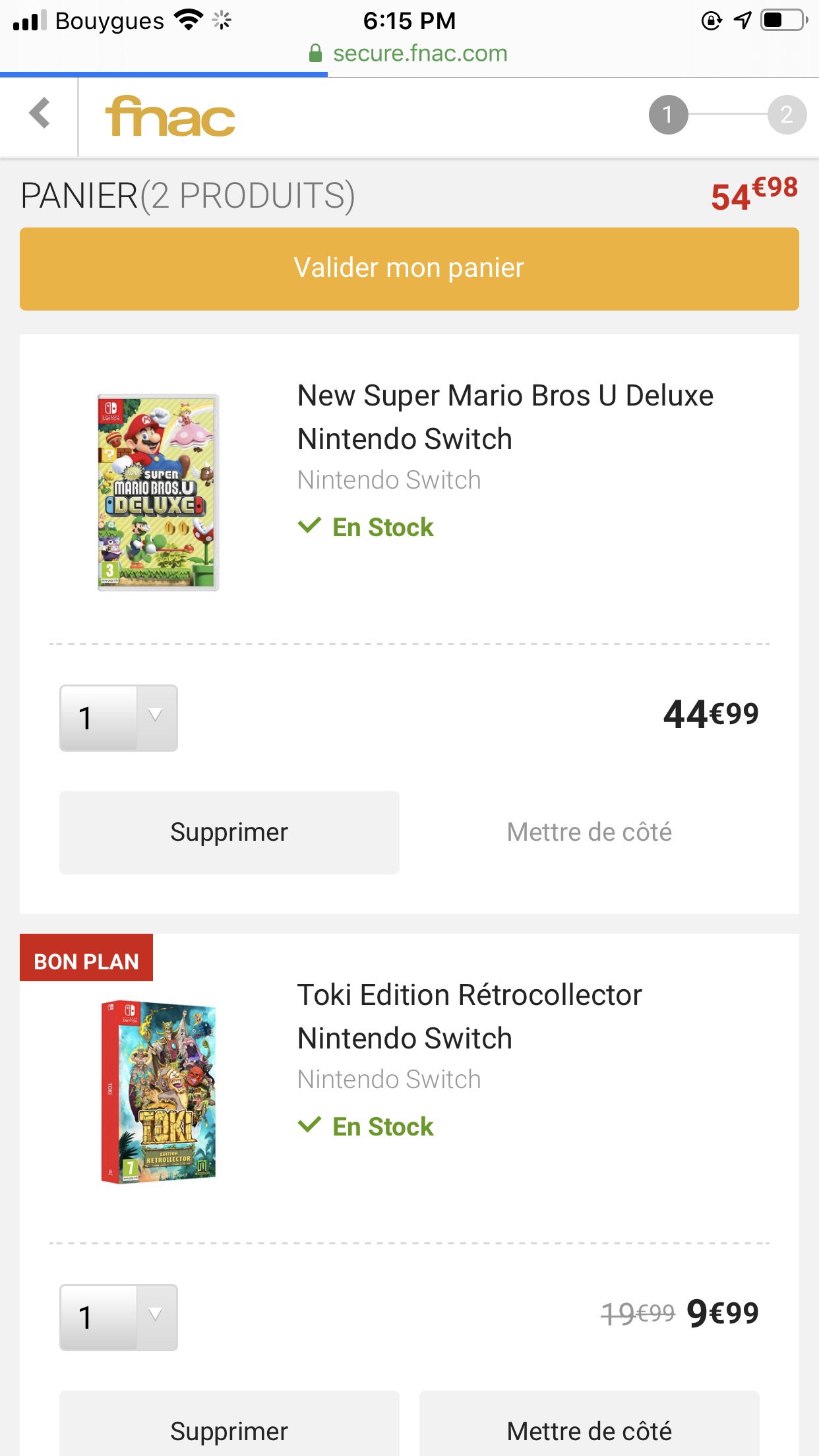Tap the Wi-Fi status icon
Viewport: 819px width, 1456px height.
[x=189, y=20]
